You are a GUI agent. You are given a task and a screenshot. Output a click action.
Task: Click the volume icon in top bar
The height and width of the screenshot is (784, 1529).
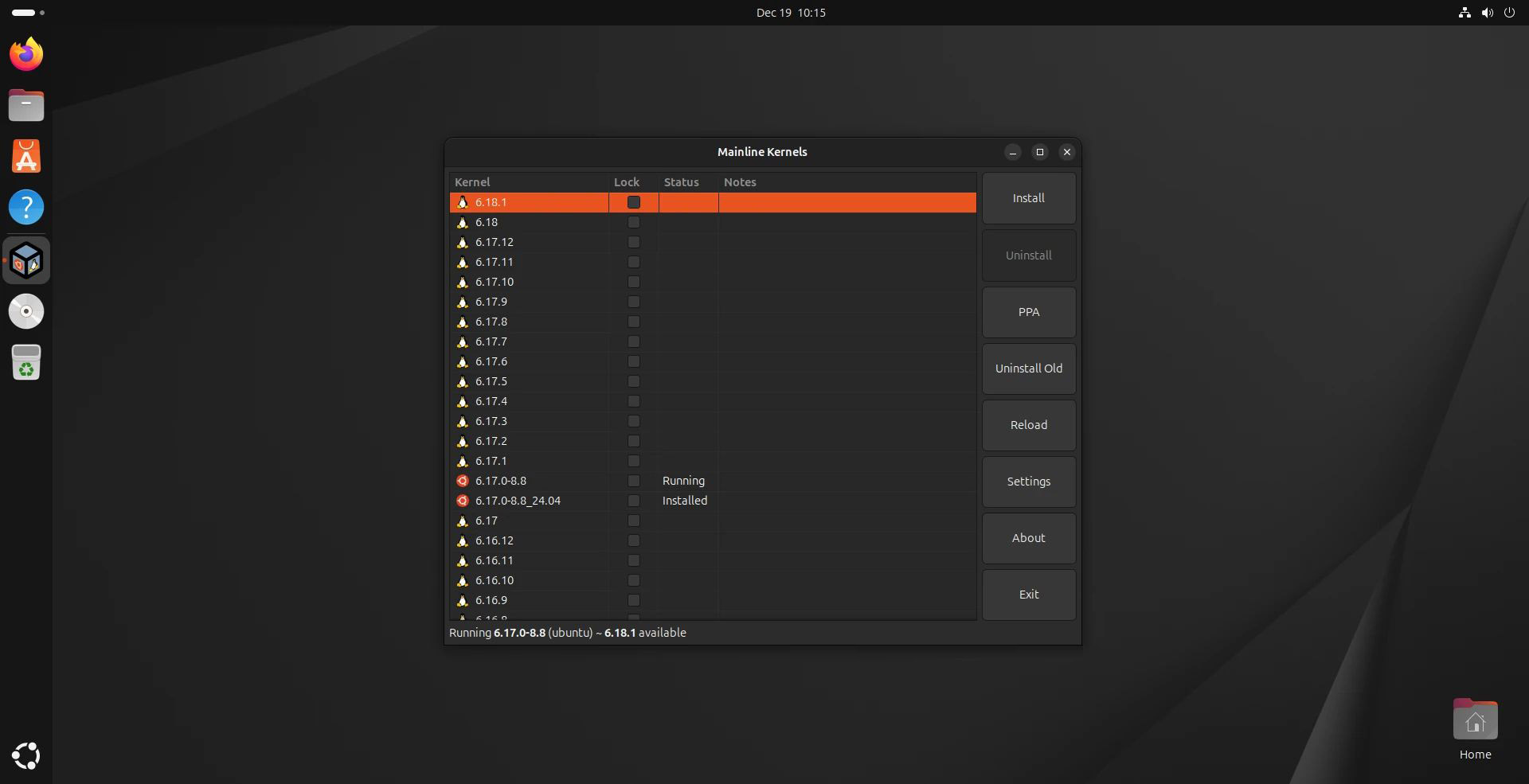point(1487,13)
